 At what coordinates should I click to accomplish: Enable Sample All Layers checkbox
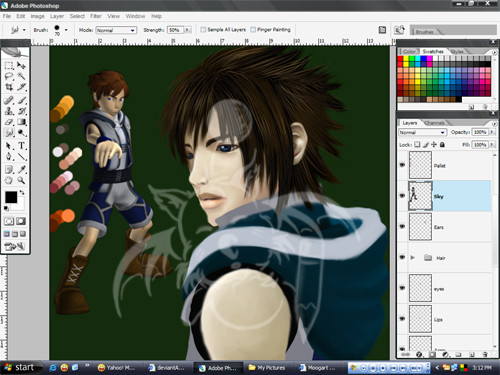(x=203, y=30)
